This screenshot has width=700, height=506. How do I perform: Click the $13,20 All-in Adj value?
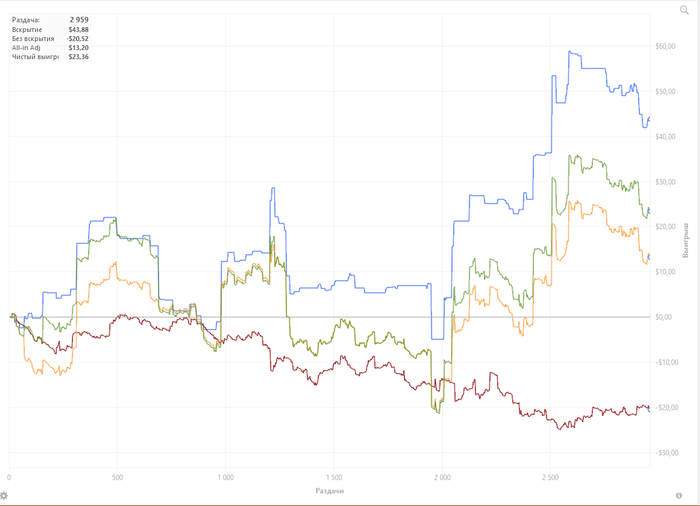(78, 48)
